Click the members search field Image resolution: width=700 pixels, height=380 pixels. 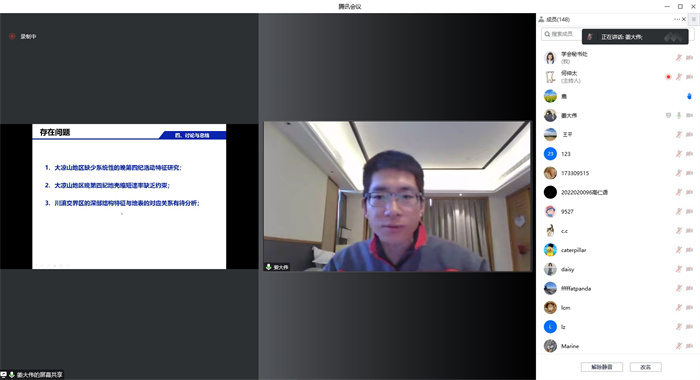[x=562, y=34]
